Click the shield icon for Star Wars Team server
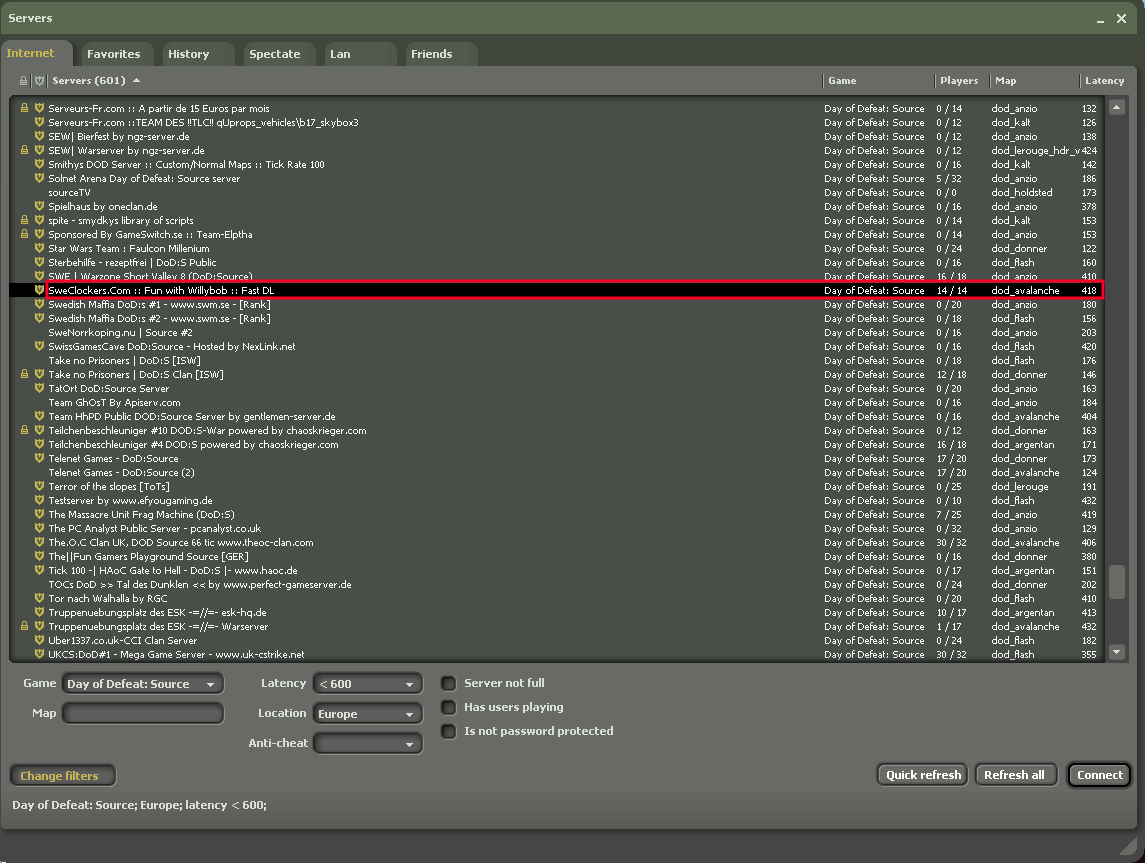1145x863 pixels. pyautogui.click(x=39, y=248)
